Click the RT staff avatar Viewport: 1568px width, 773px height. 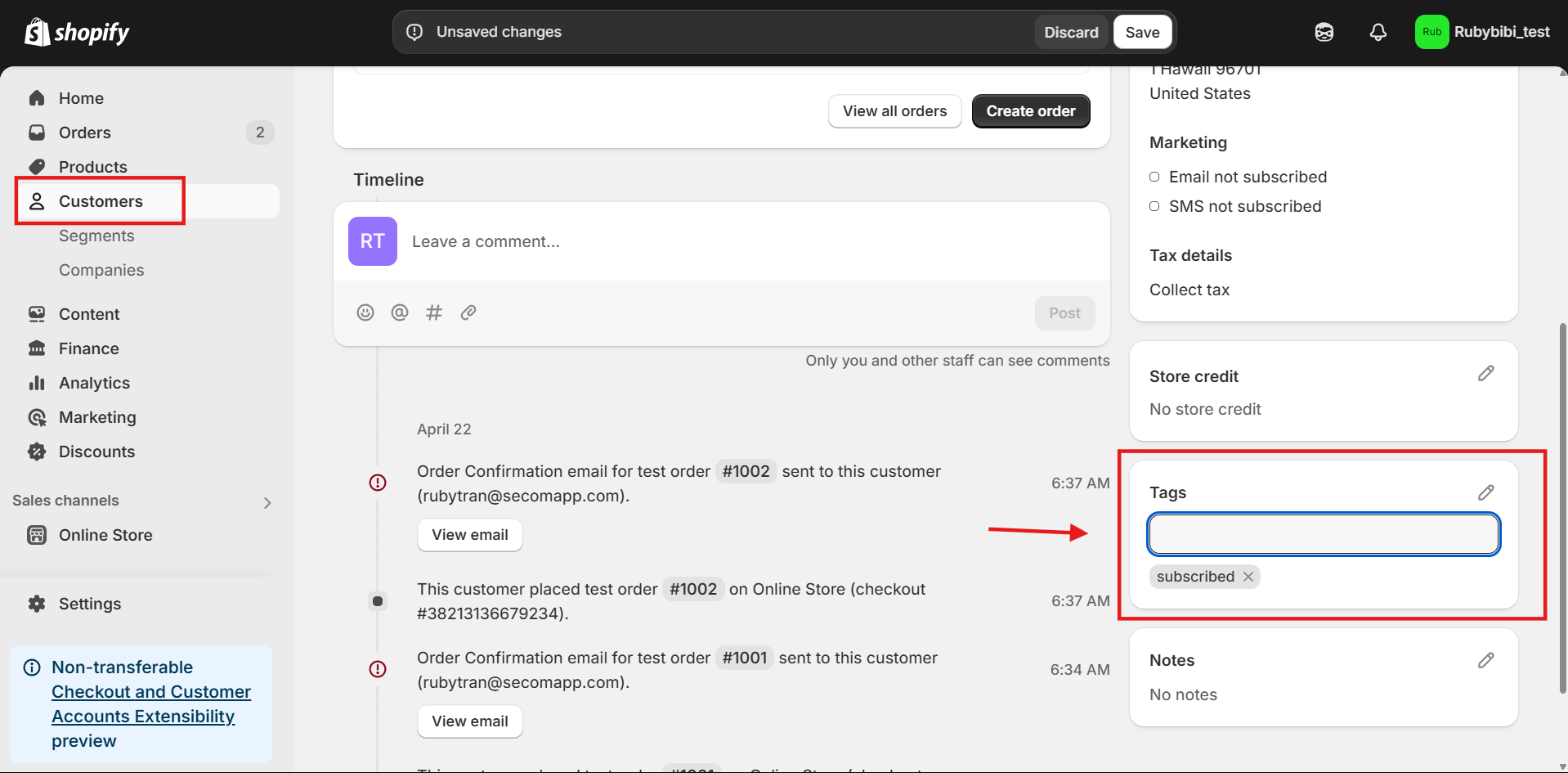click(x=373, y=241)
